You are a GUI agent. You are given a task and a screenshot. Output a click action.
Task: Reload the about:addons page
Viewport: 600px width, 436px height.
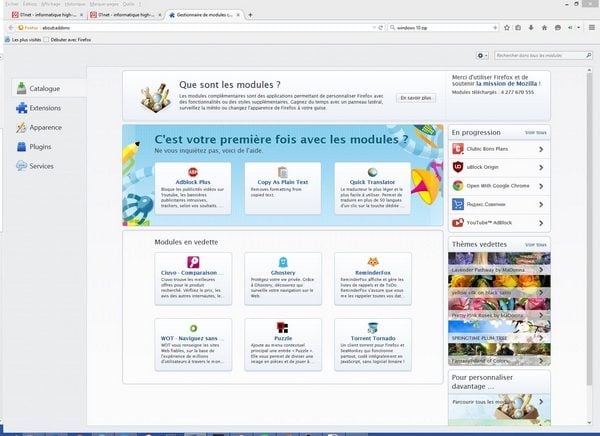tap(381, 28)
